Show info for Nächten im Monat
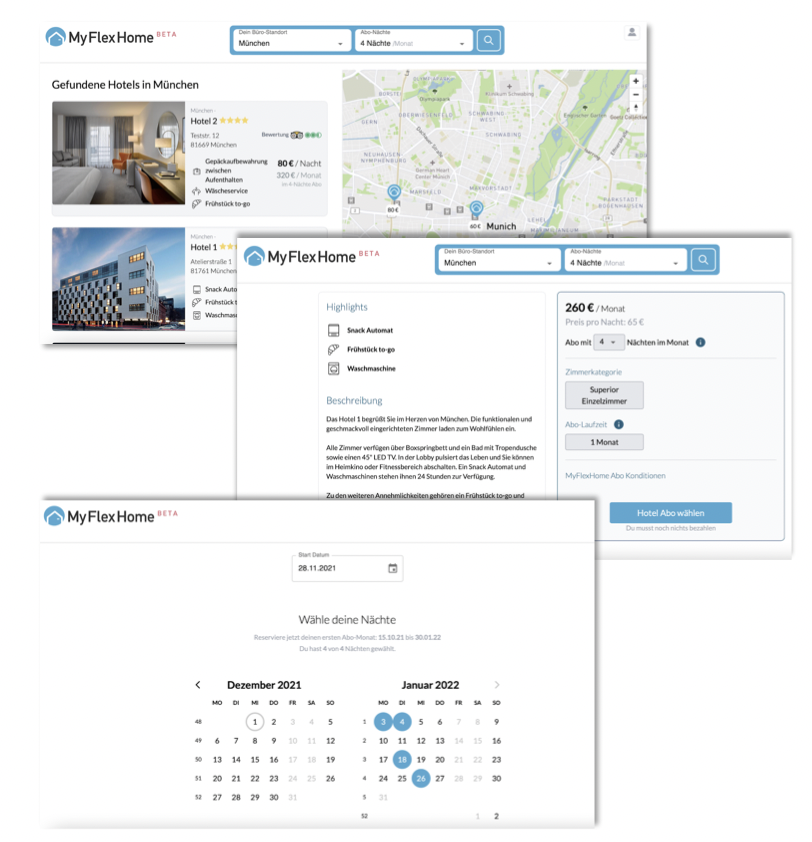 pos(700,343)
